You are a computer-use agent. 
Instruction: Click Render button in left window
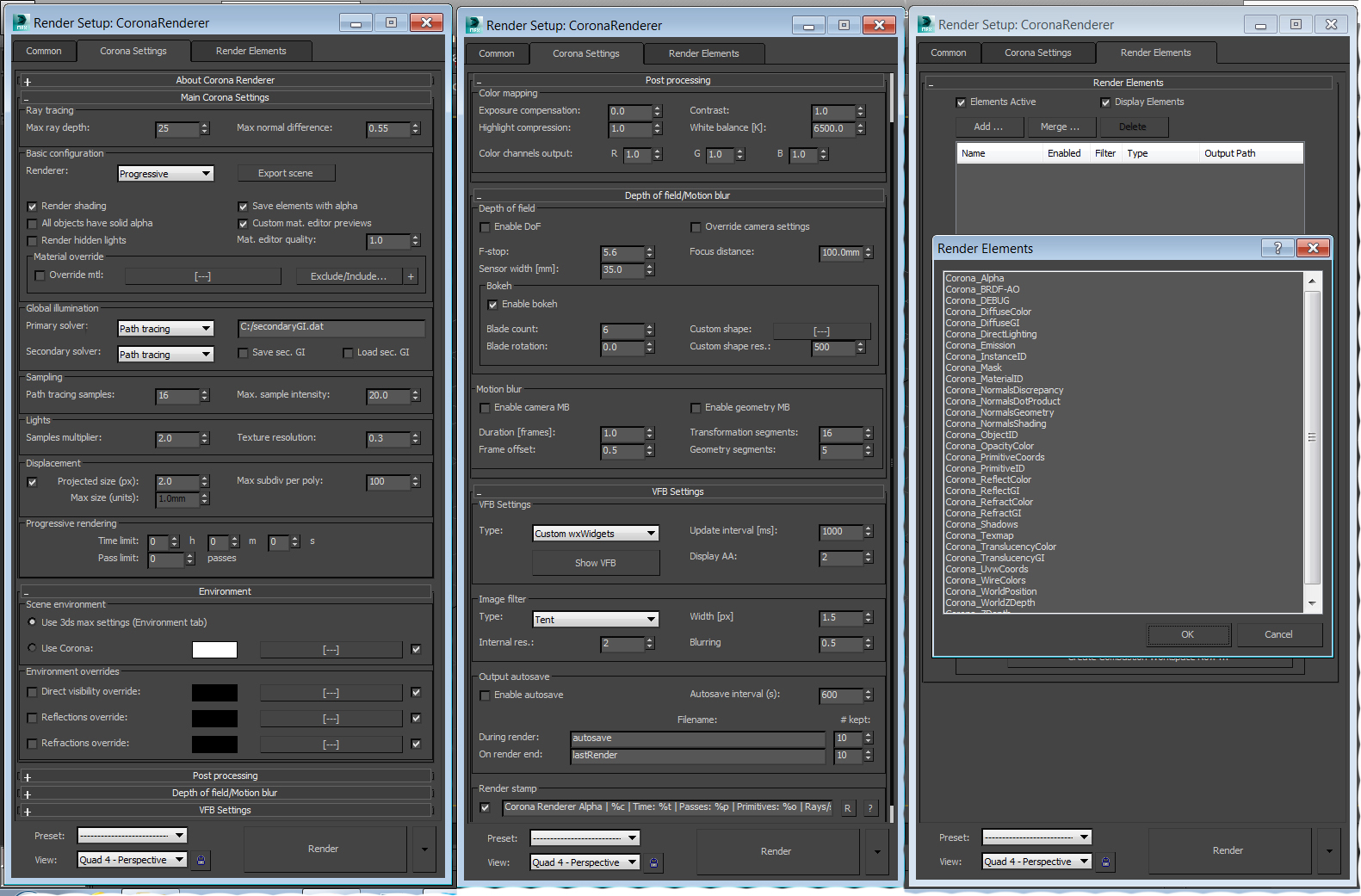(324, 849)
